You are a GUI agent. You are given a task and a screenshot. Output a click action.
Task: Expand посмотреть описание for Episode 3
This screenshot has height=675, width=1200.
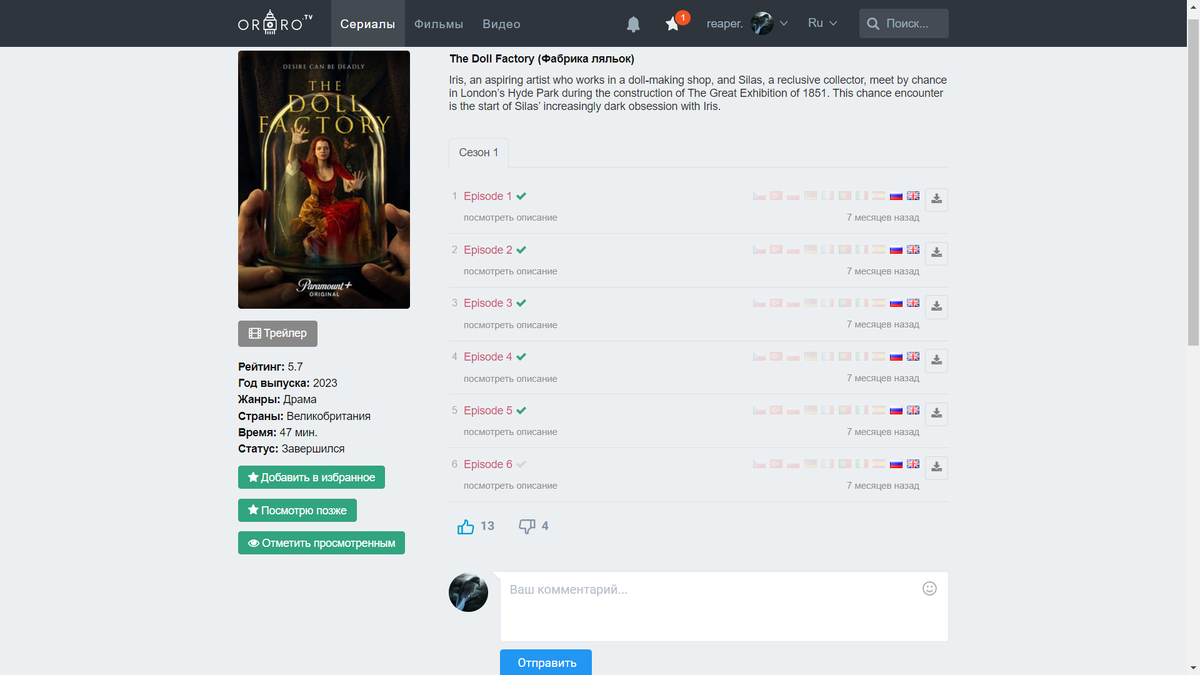[510, 325]
